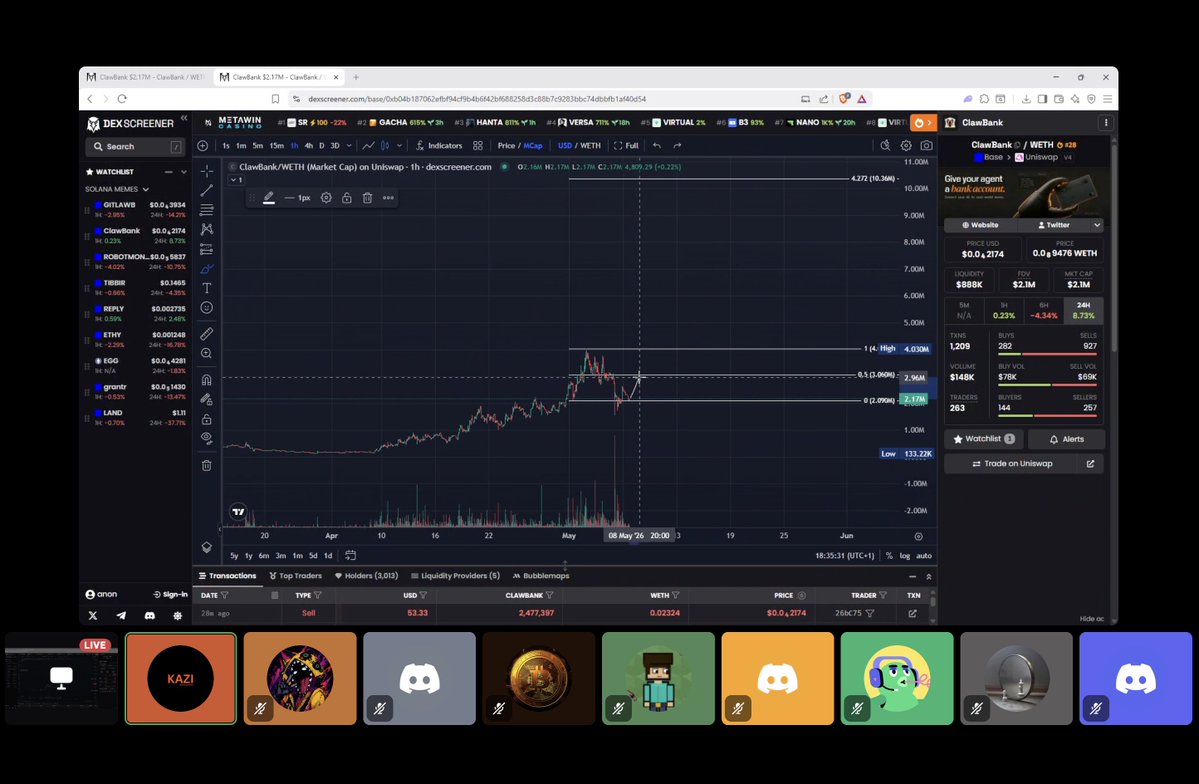Open the Liquidity Providers (5) tab
1199x784 pixels.
[x=455, y=575]
